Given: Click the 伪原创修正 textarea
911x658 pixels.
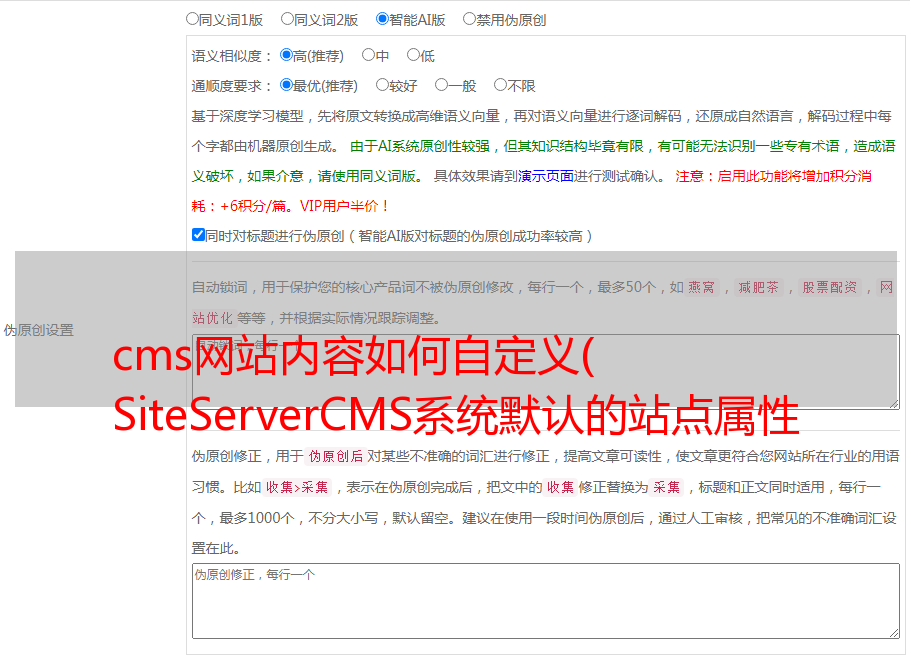Looking at the screenshot, I should click(546, 601).
